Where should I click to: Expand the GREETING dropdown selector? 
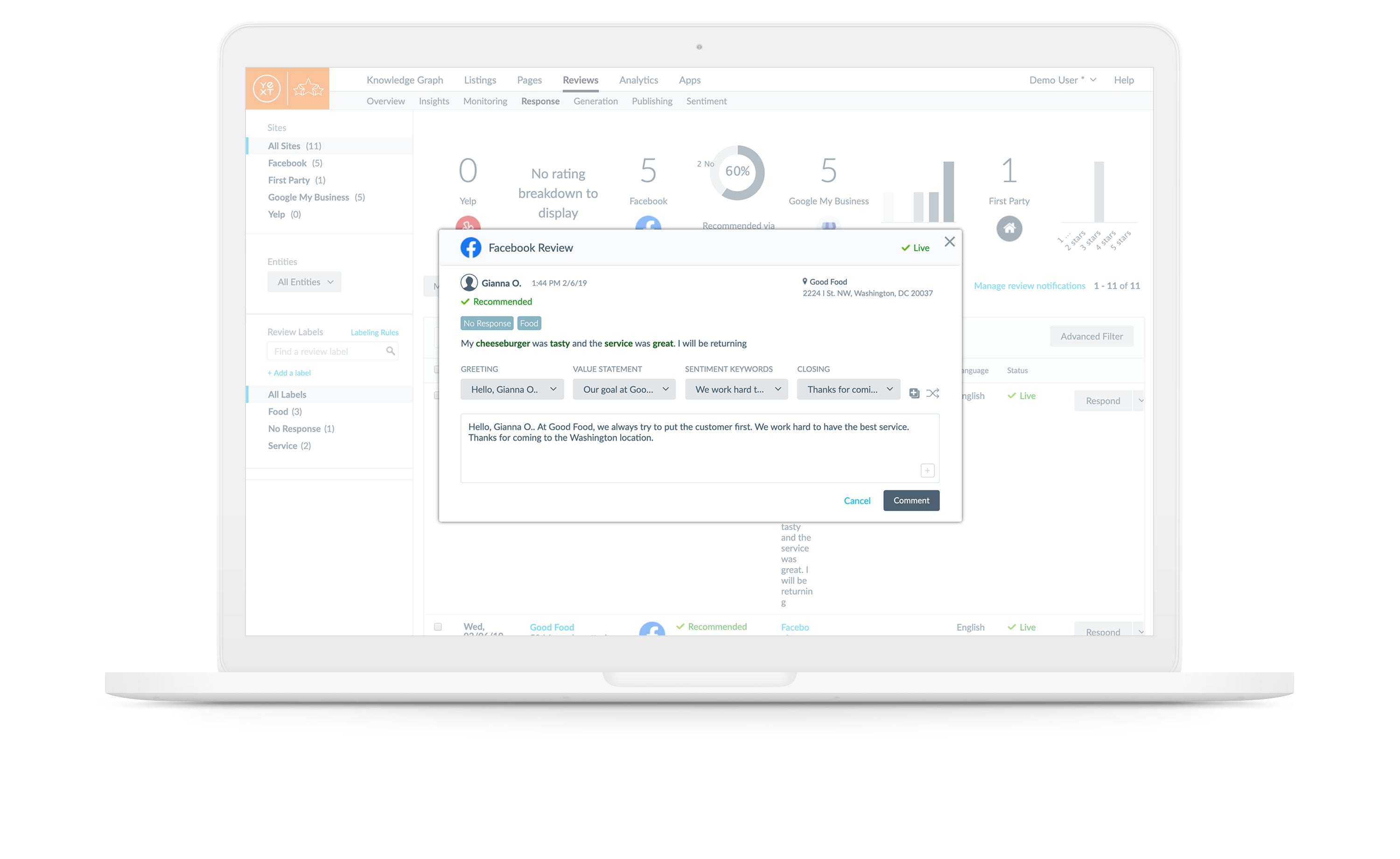(x=511, y=389)
